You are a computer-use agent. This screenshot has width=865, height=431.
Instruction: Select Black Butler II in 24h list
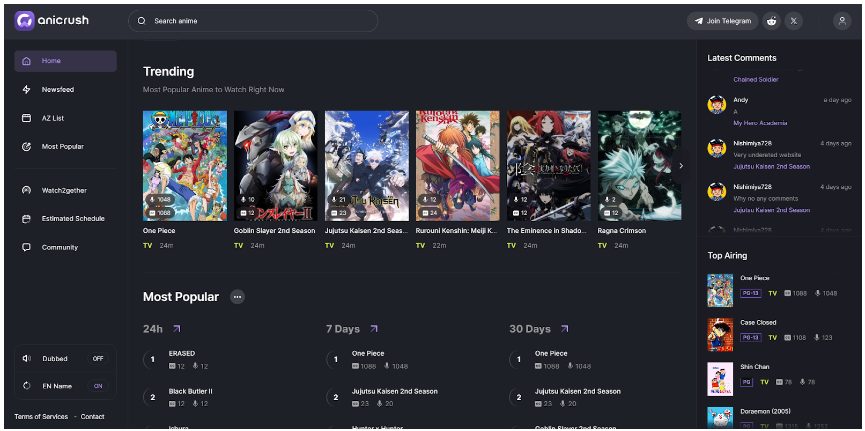[190, 391]
